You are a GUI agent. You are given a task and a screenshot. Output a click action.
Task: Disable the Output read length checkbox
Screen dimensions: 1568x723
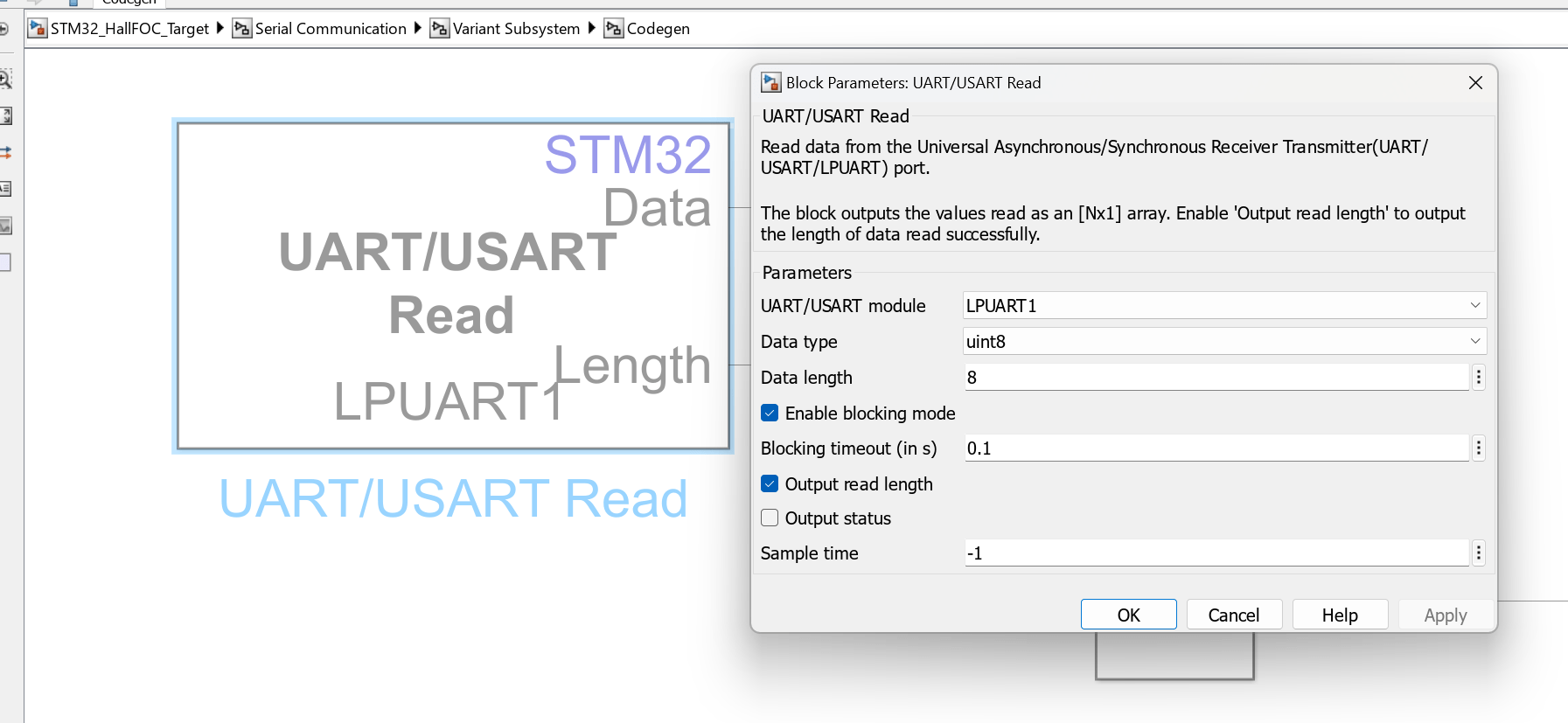pos(770,484)
